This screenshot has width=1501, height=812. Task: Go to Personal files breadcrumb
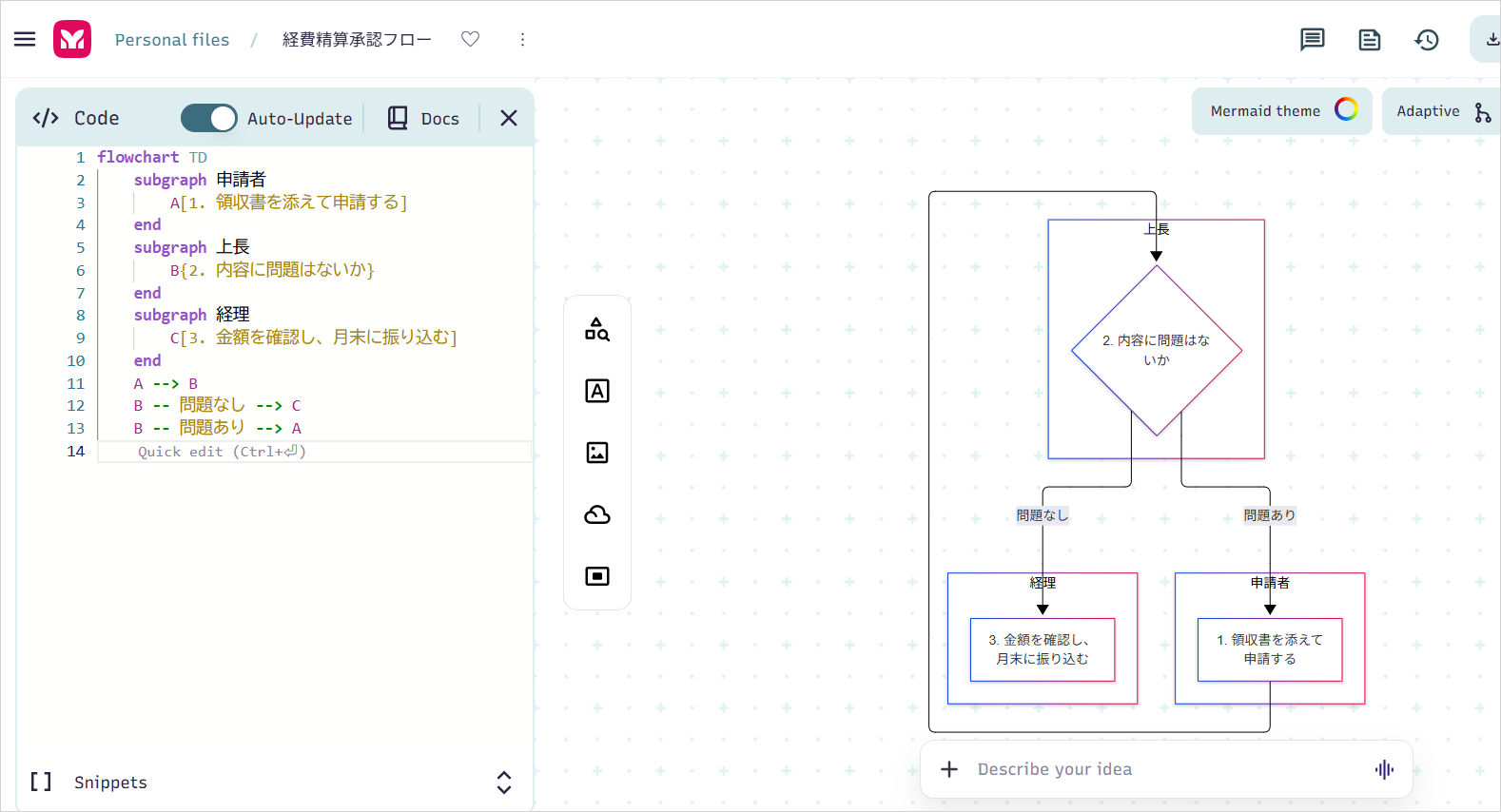172,40
